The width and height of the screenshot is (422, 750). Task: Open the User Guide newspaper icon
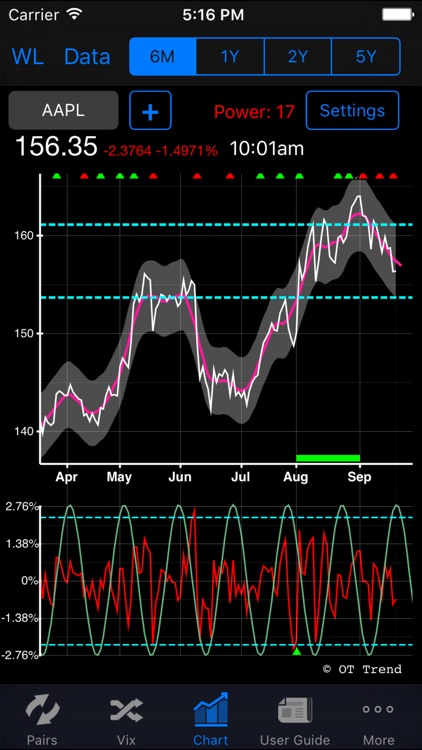[295, 709]
